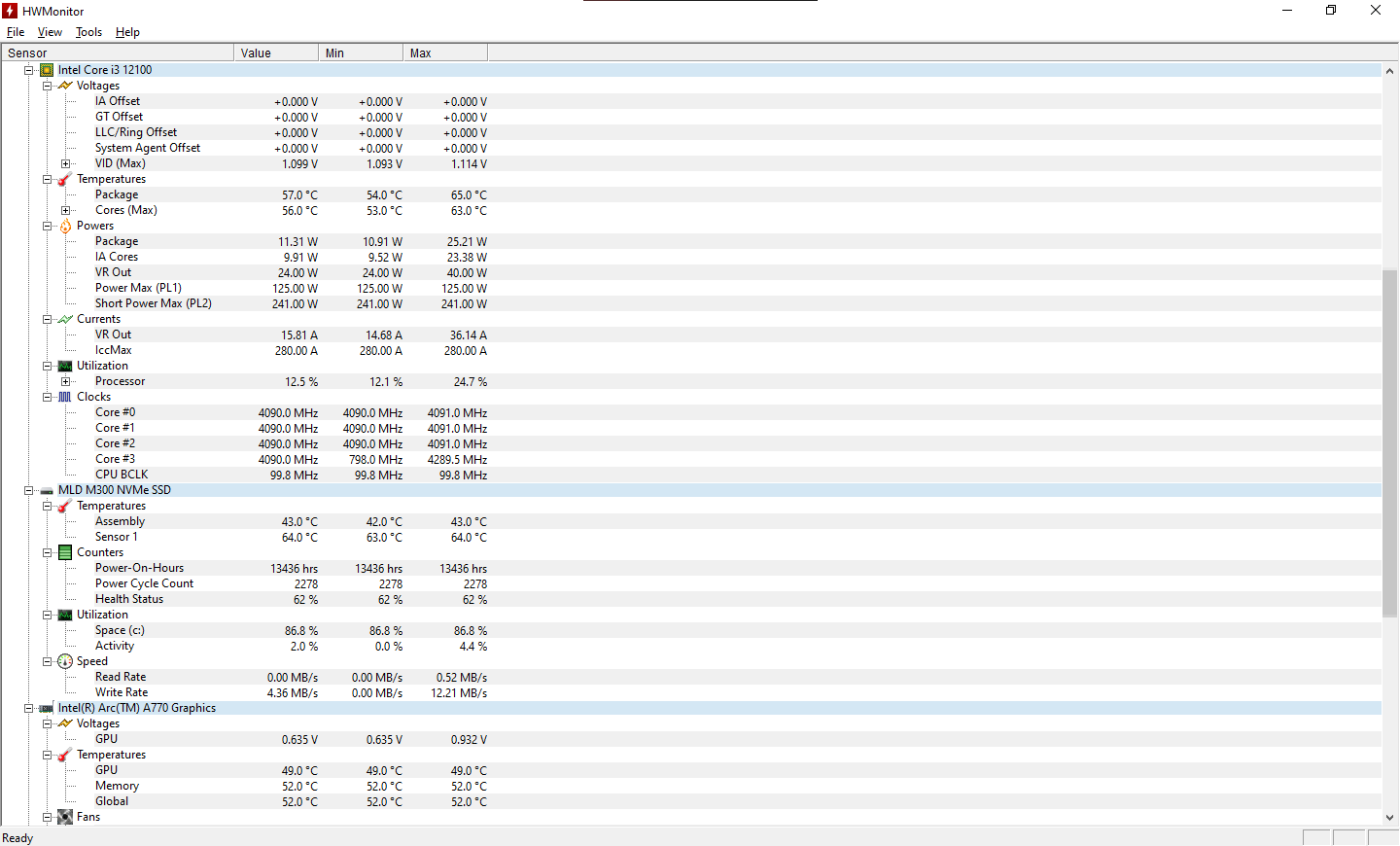The width and height of the screenshot is (1400, 846).
Task: Select the Core #0 clock row
Action: (691, 412)
